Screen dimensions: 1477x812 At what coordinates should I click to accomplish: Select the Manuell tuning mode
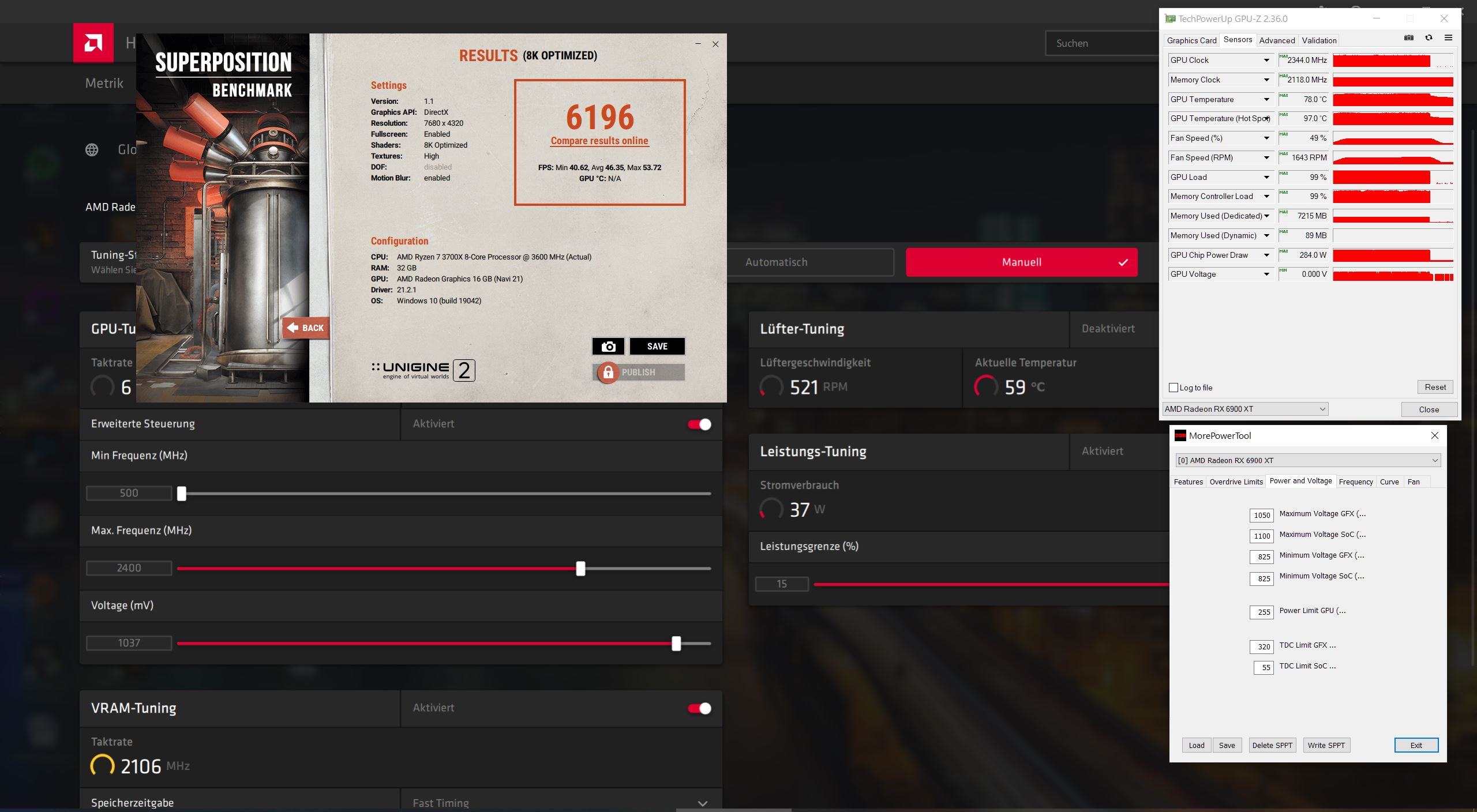tap(1021, 262)
